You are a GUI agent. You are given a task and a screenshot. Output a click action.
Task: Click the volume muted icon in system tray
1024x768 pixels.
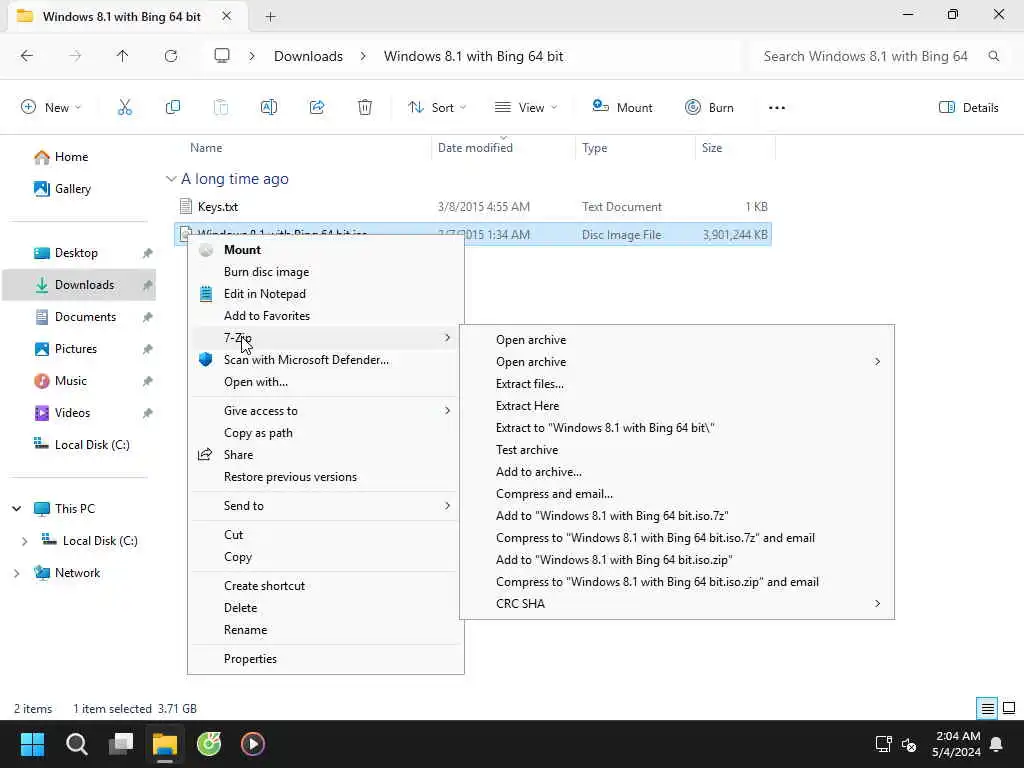(909, 744)
